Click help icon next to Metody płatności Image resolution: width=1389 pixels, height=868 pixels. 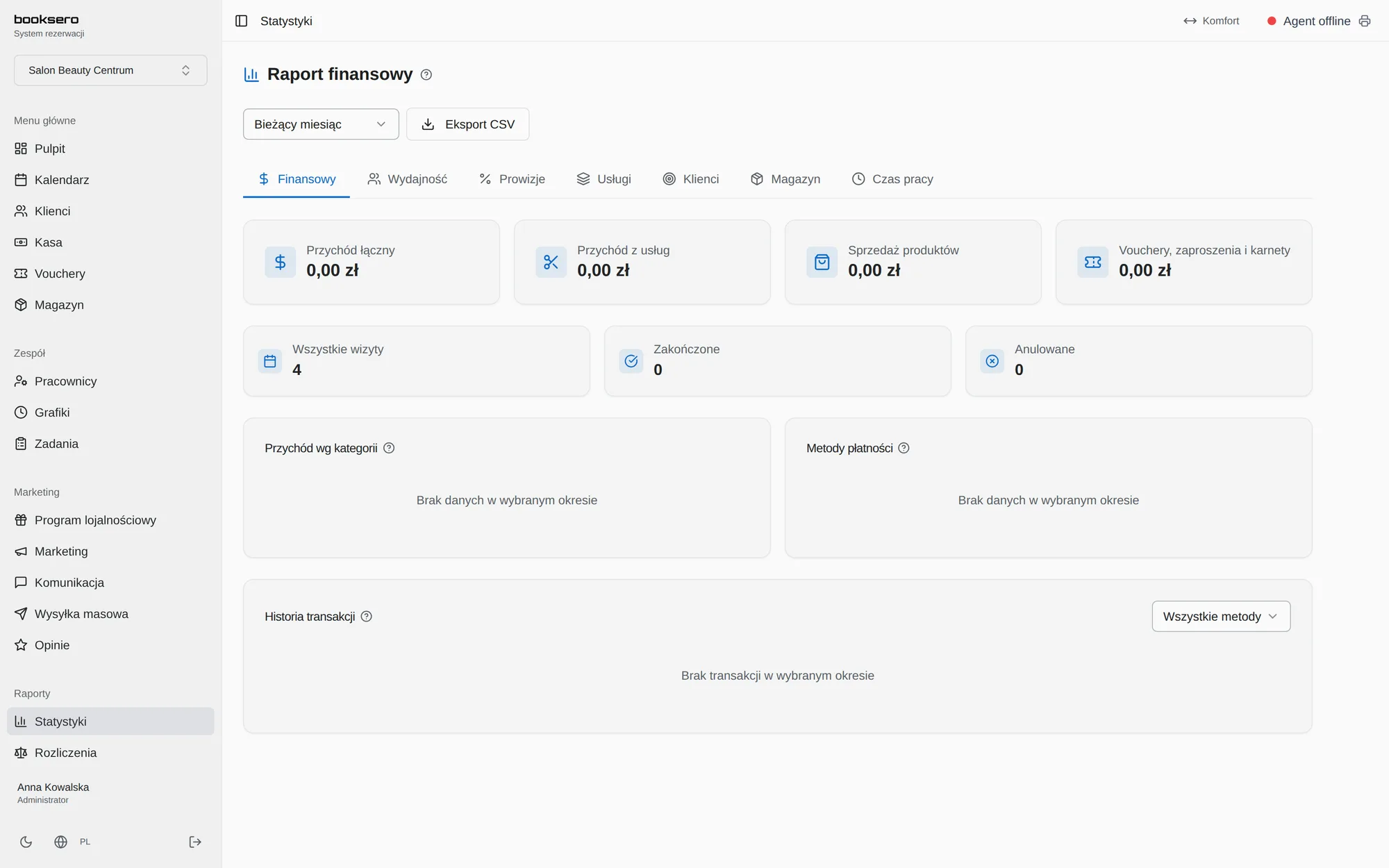click(x=904, y=448)
